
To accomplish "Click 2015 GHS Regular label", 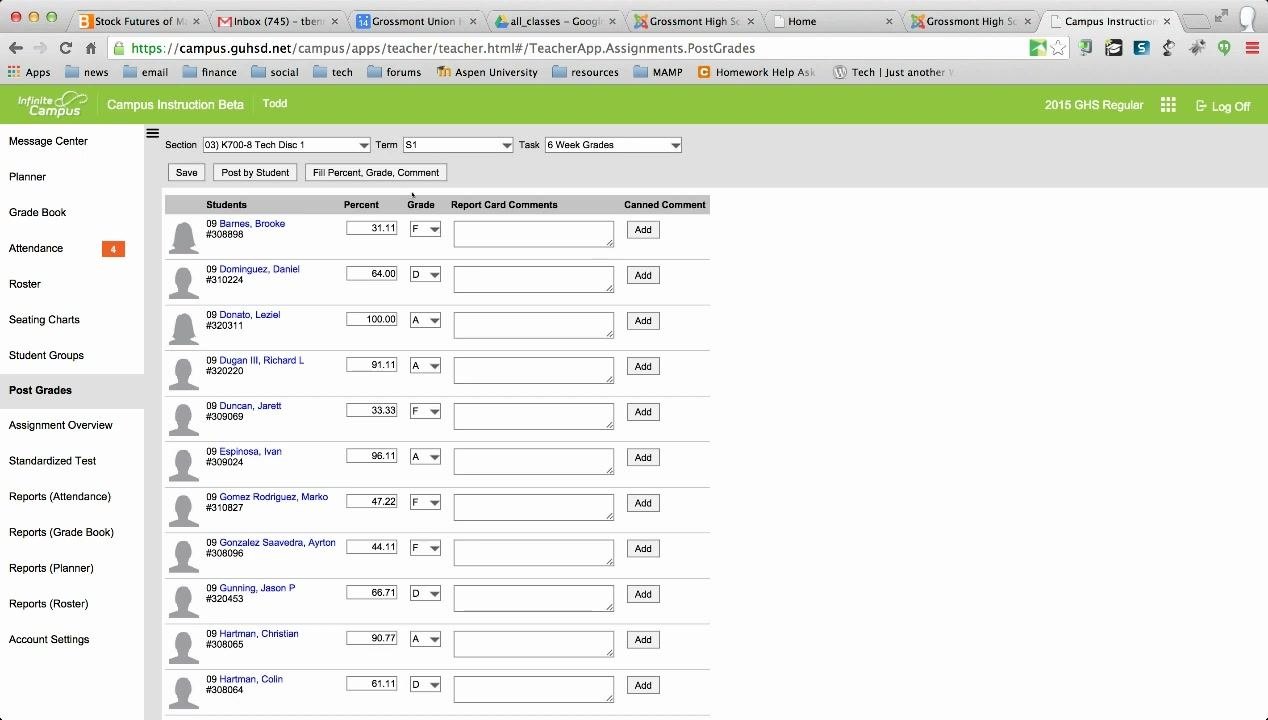I will tap(1094, 105).
